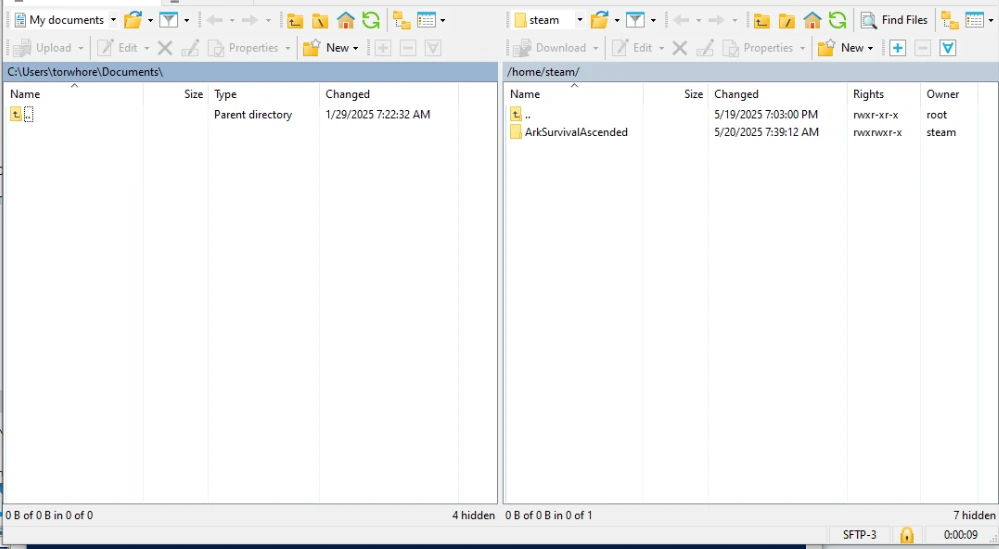Go to remote root directory
999x549 pixels.
coord(787,20)
